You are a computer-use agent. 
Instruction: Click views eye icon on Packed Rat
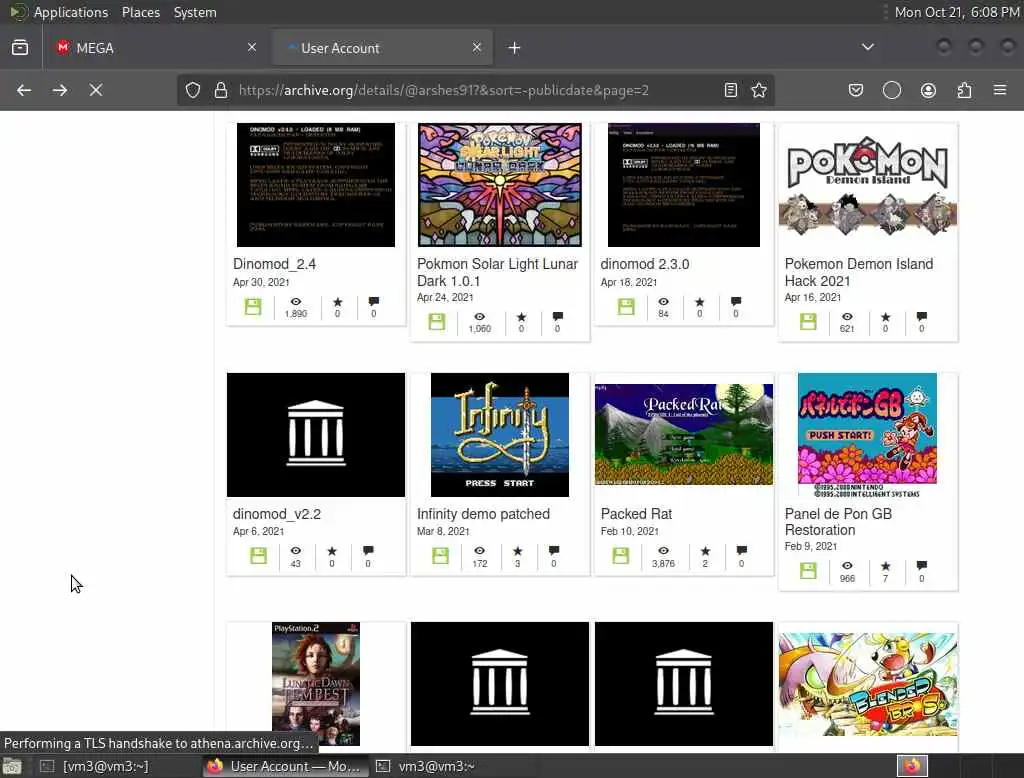pyautogui.click(x=664, y=551)
